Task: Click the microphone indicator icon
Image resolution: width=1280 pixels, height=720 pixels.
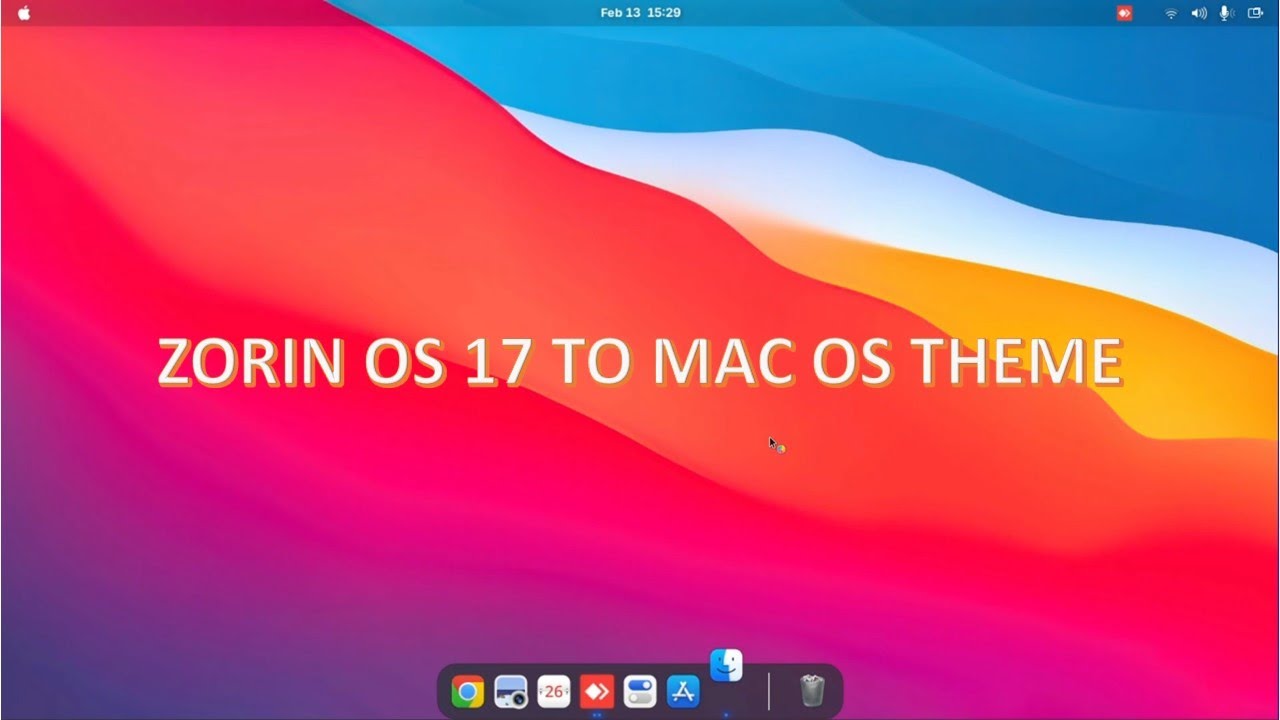Action: click(x=1226, y=13)
